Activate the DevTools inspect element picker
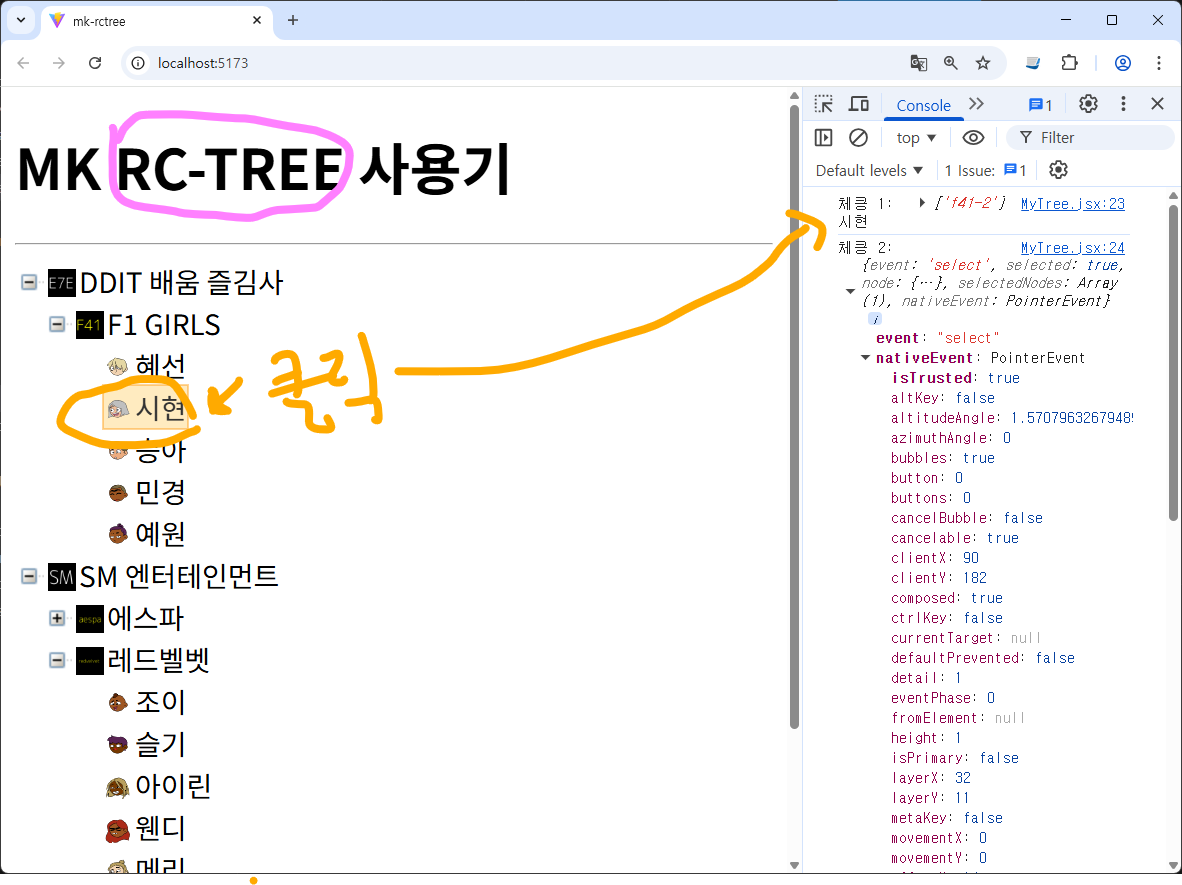This screenshot has width=1182, height=885. [824, 104]
